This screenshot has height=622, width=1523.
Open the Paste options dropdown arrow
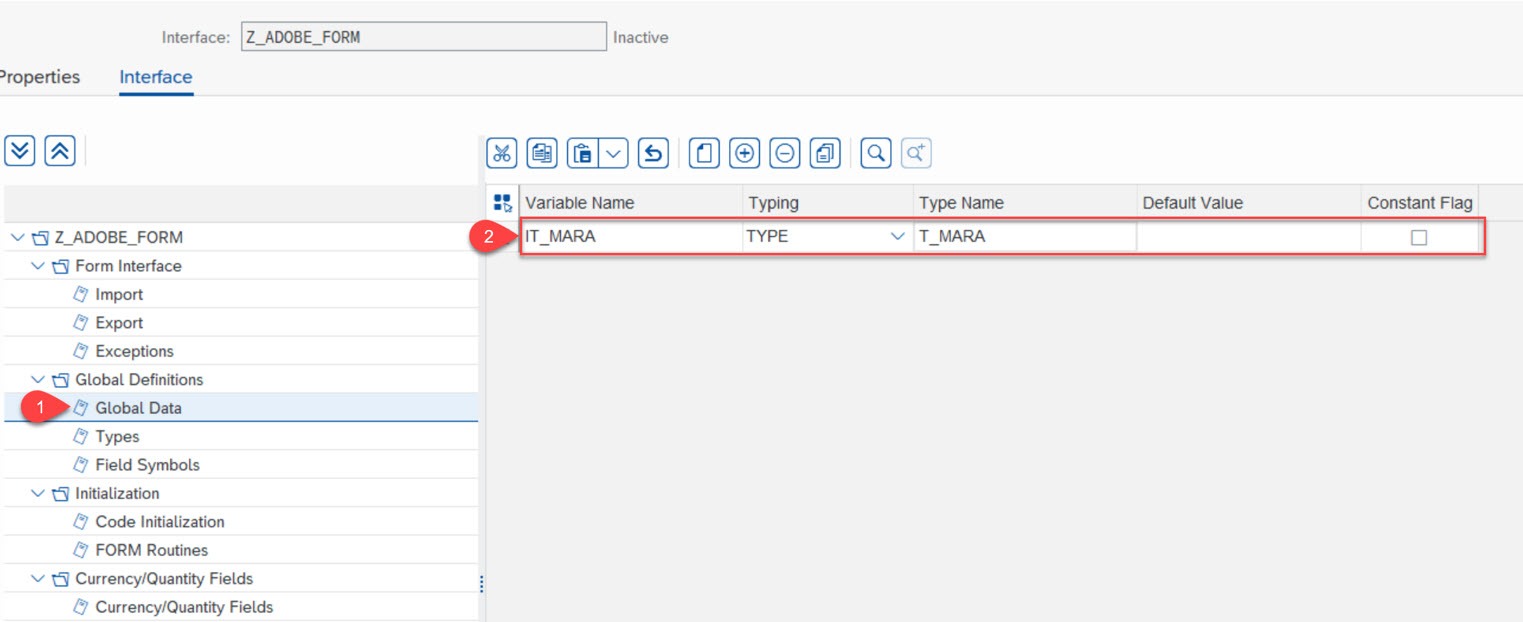(611, 153)
